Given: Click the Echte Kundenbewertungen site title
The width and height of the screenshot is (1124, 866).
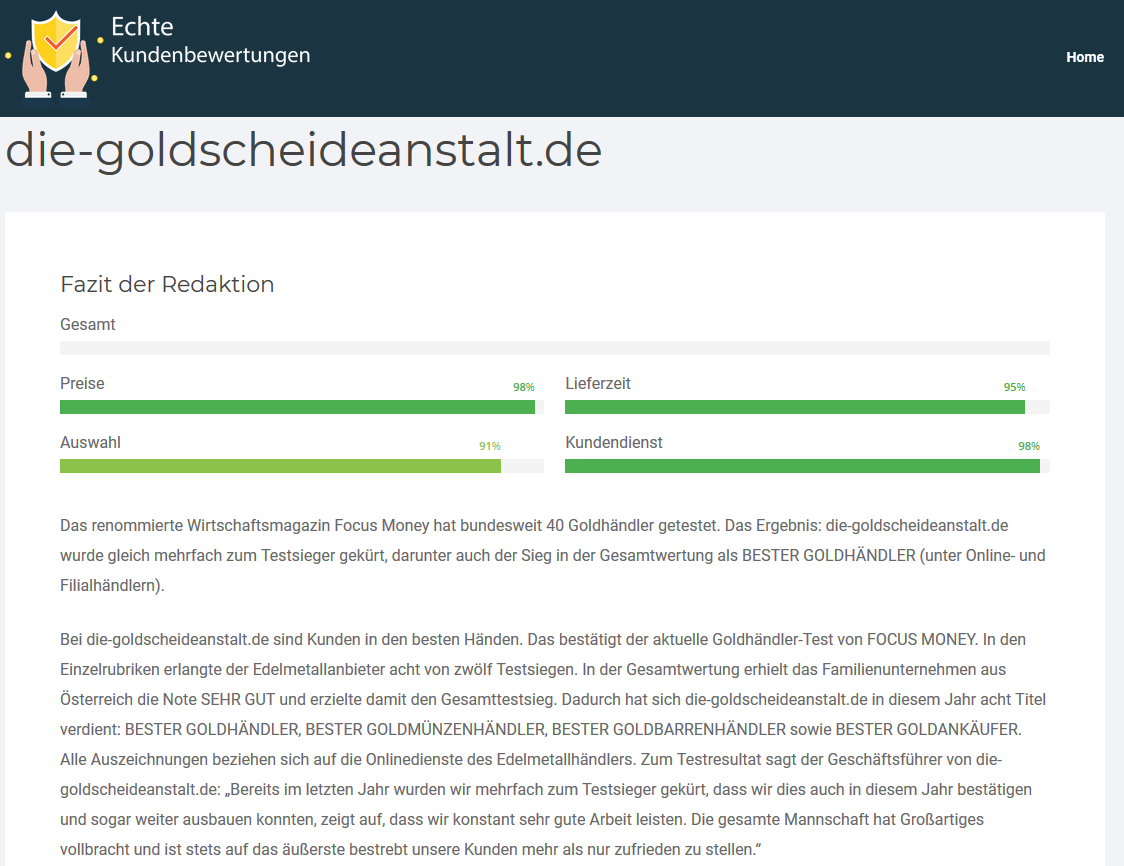Looking at the screenshot, I should click(210, 40).
